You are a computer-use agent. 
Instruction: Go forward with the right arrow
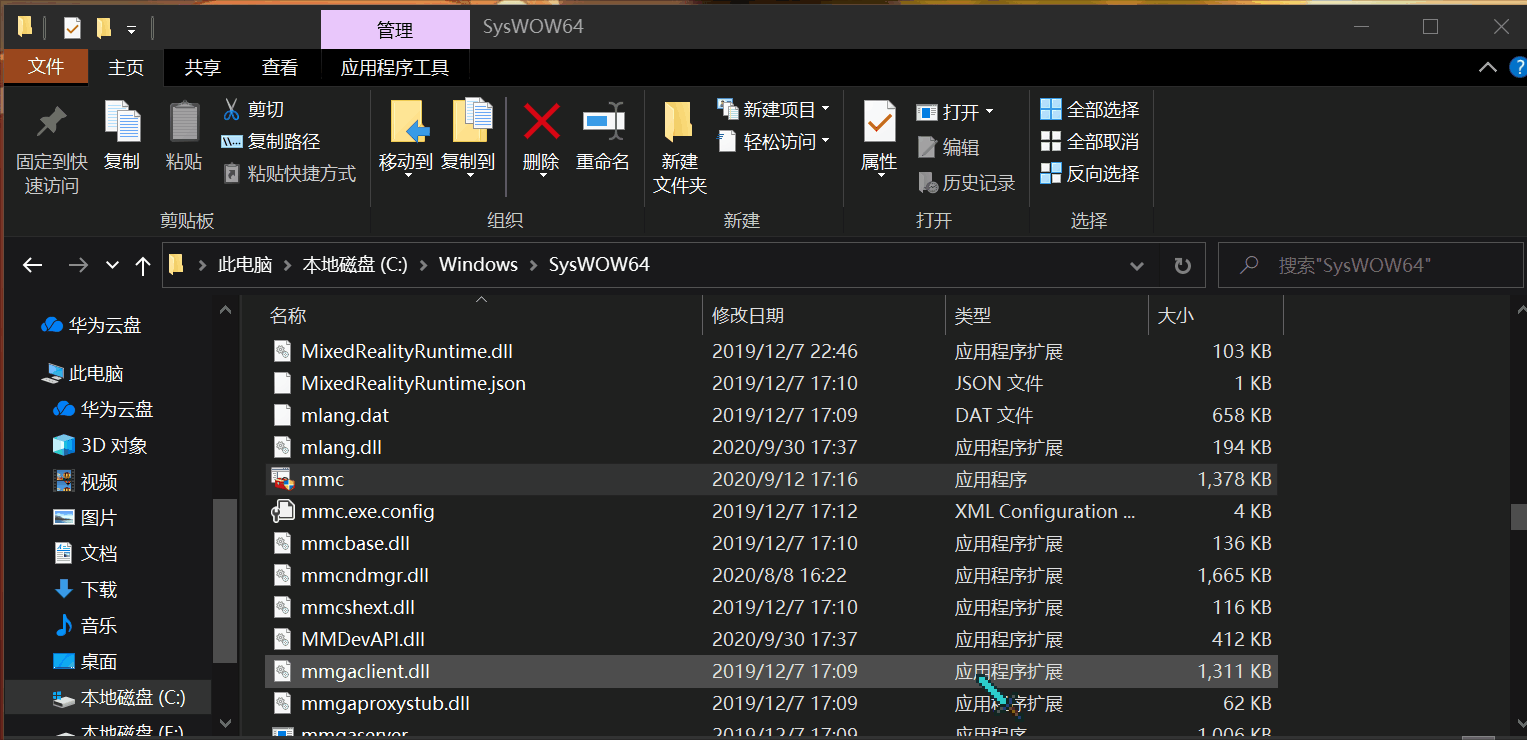click(78, 265)
